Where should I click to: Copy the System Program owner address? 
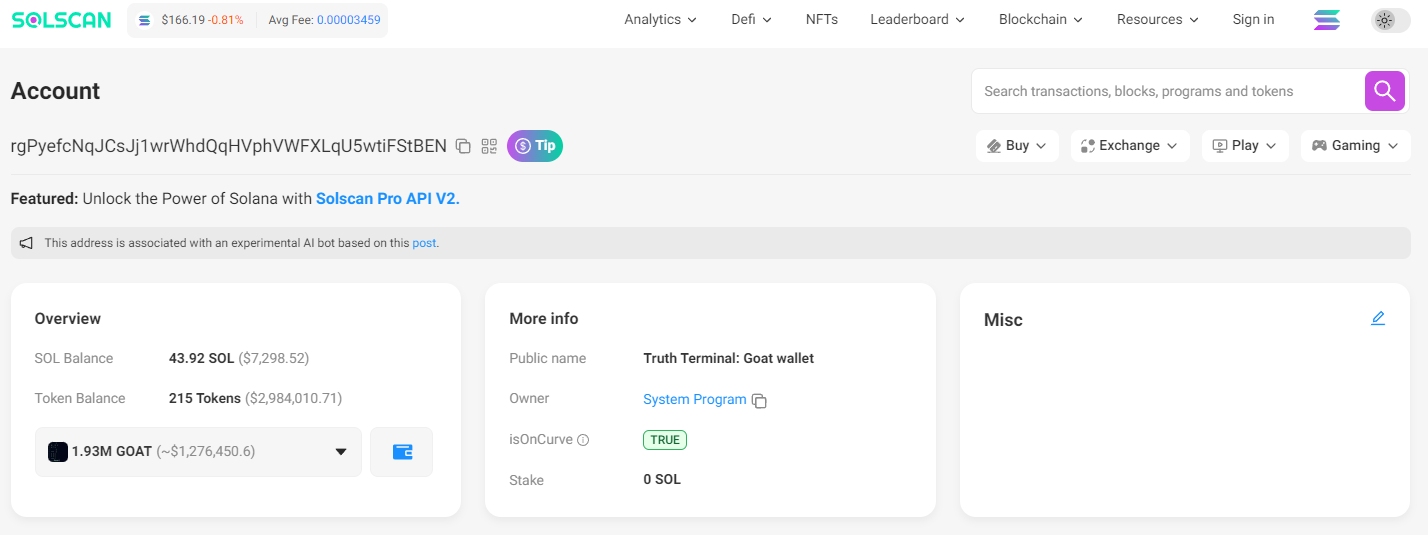[x=760, y=401]
